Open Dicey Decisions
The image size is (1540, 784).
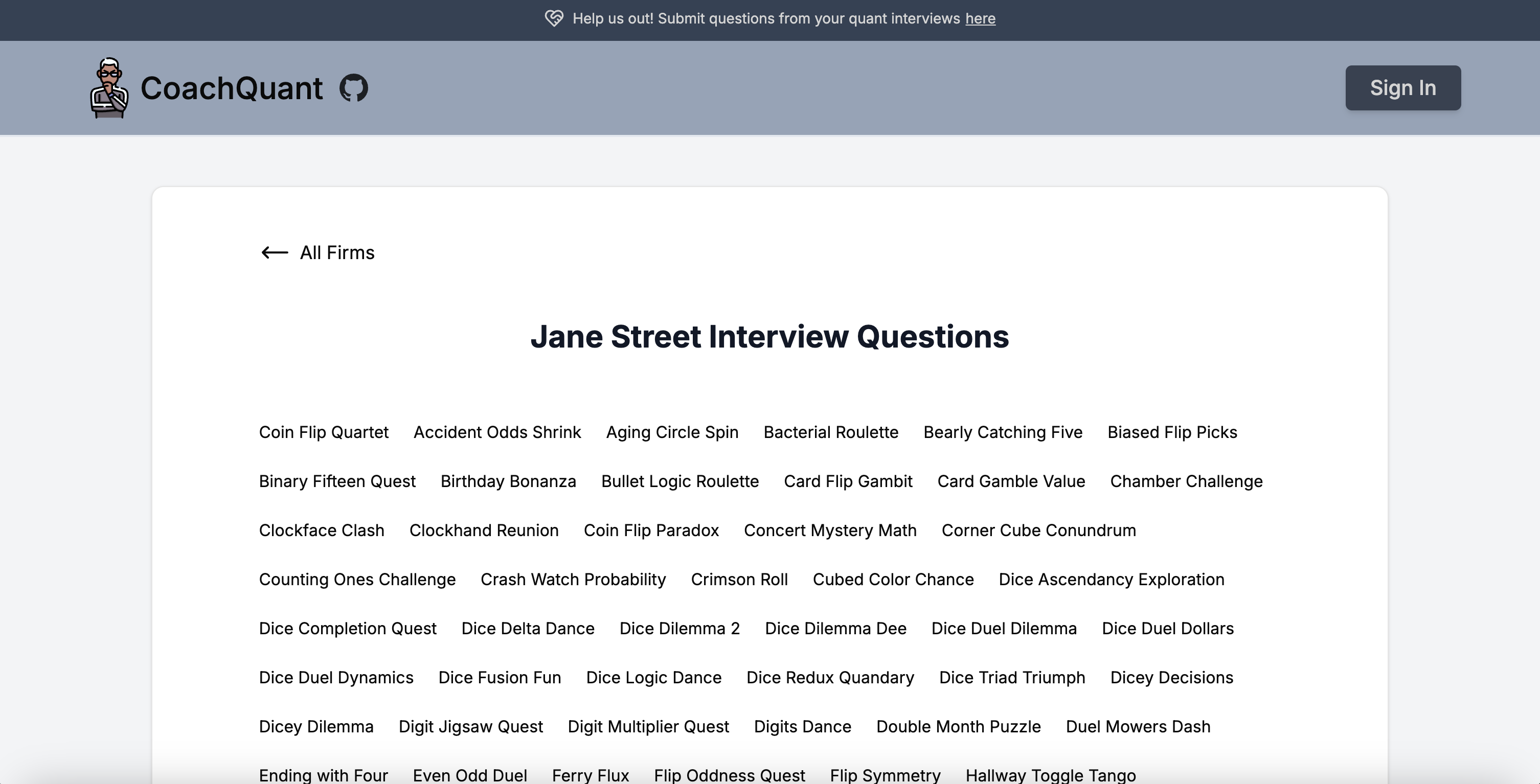coord(1172,677)
